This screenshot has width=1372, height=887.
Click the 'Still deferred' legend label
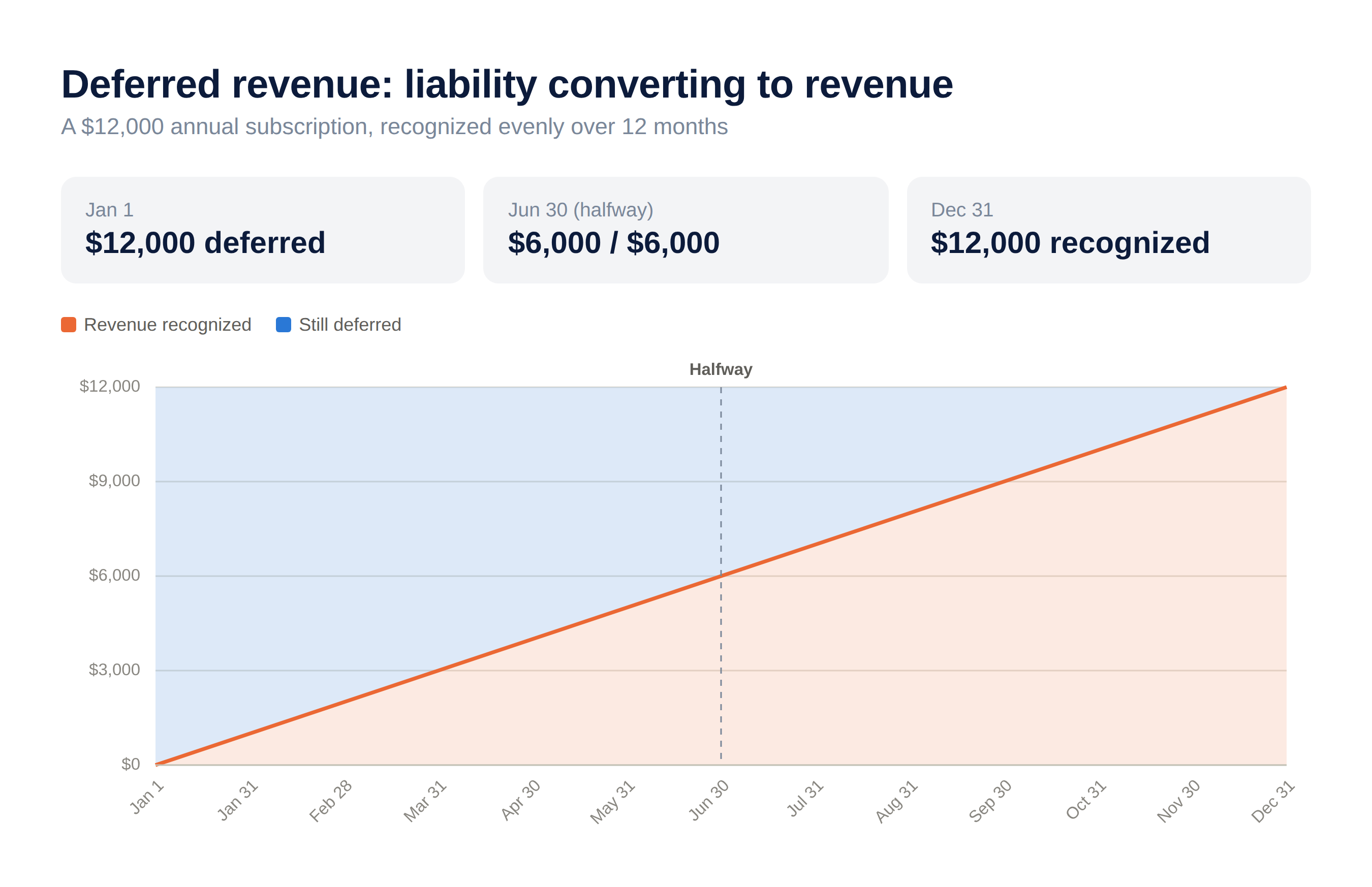(350, 325)
